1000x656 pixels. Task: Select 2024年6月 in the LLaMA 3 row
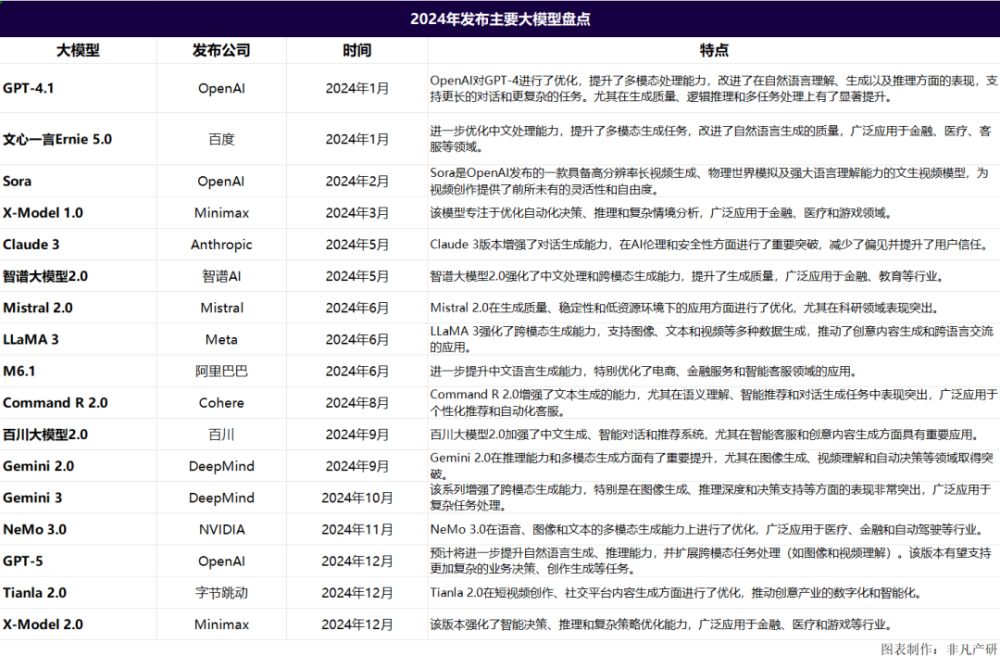(x=357, y=340)
